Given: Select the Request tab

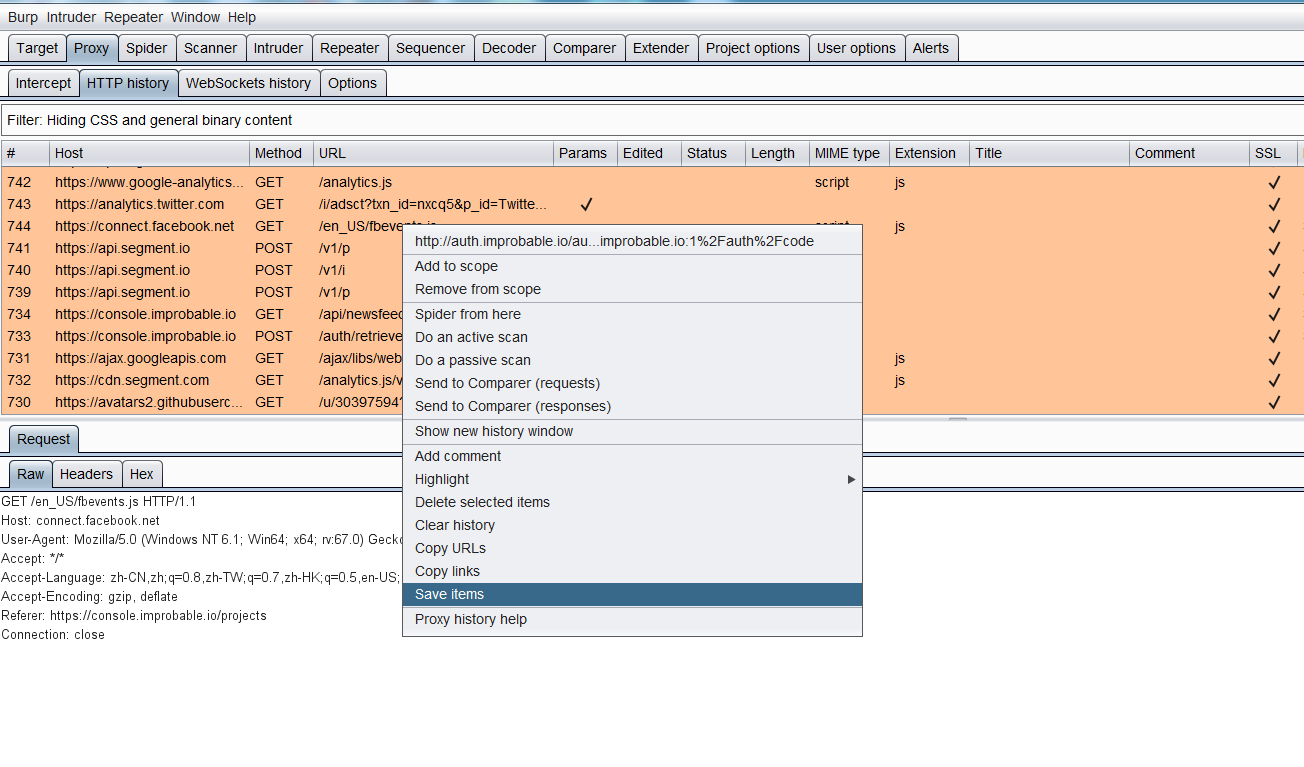Looking at the screenshot, I should click(43, 439).
